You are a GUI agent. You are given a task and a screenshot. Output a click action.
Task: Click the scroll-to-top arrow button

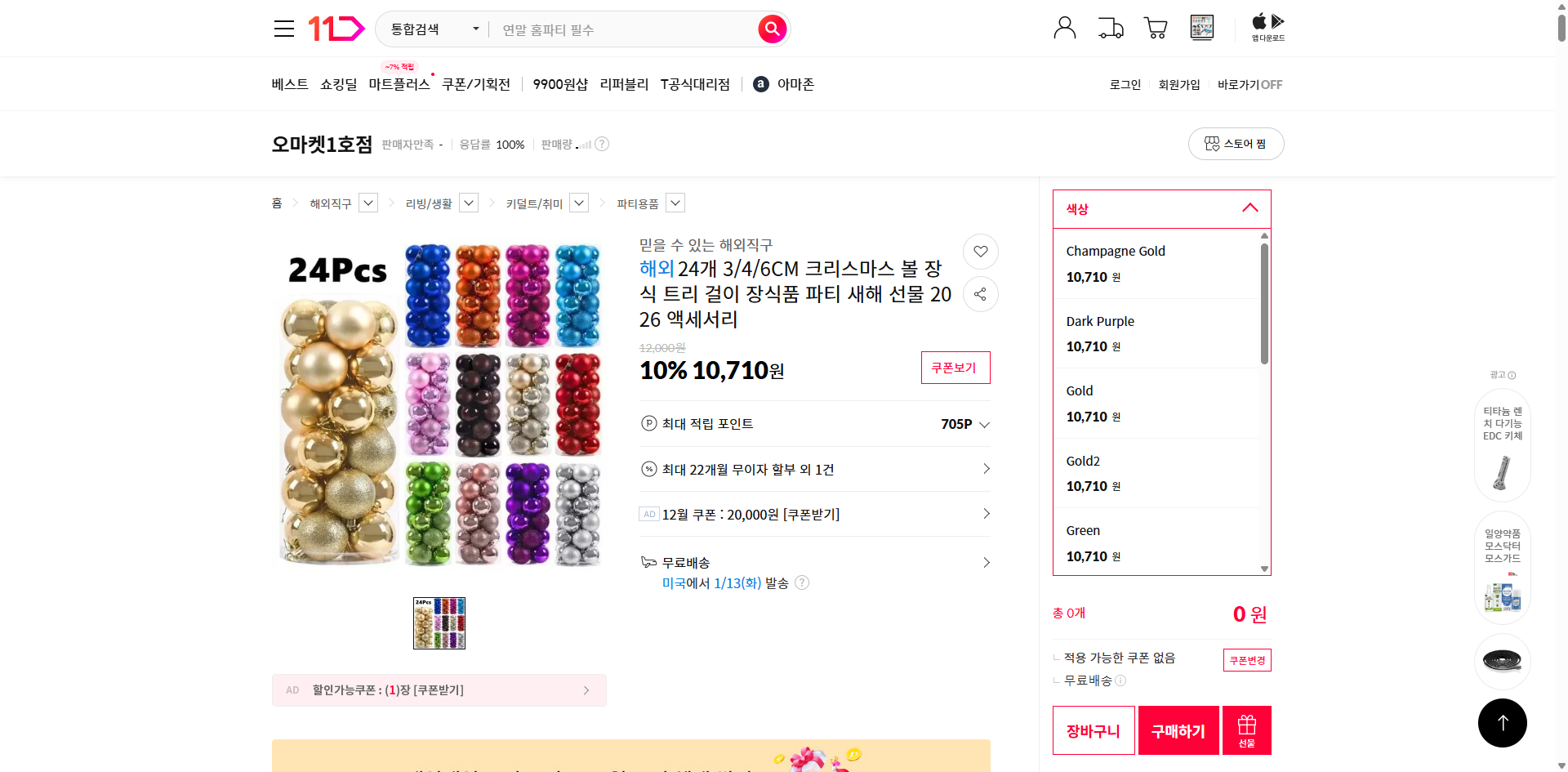tap(1502, 722)
